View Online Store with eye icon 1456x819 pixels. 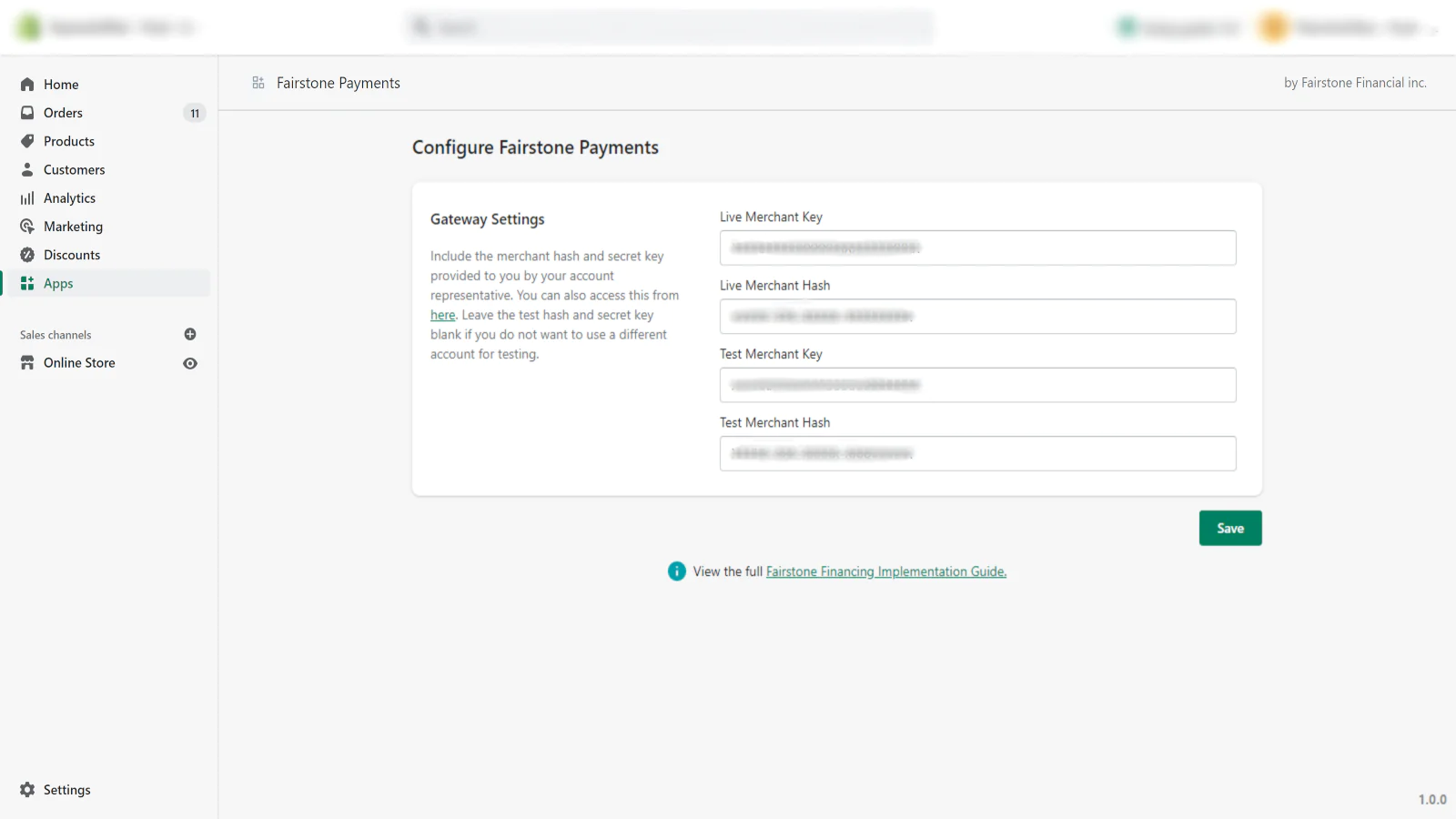click(190, 363)
